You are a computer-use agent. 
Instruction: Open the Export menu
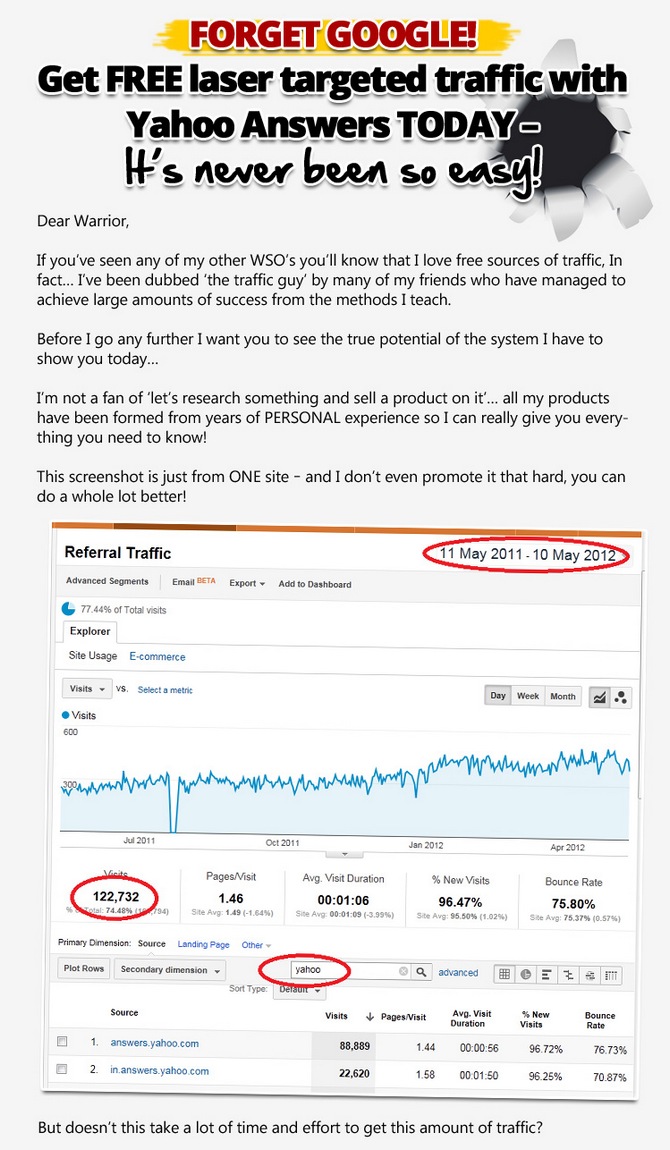(x=247, y=583)
